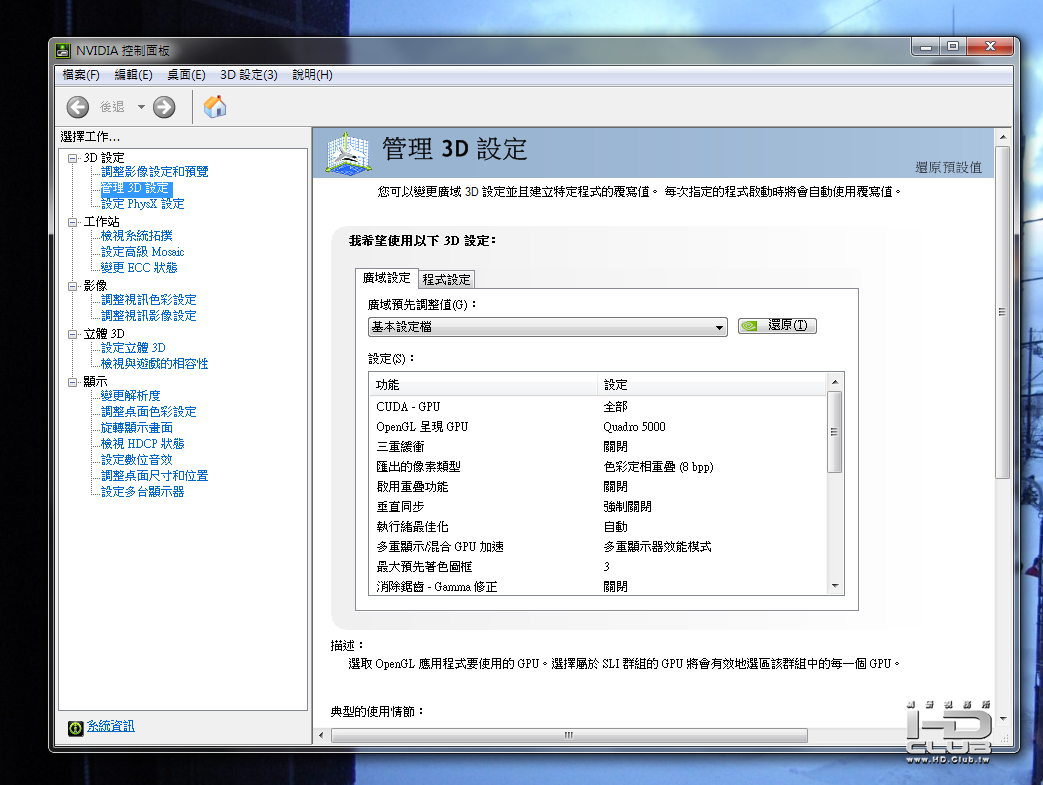Click main panel vertical scroll down arrow
The image size is (1043, 785).
pyautogui.click(x=1002, y=719)
